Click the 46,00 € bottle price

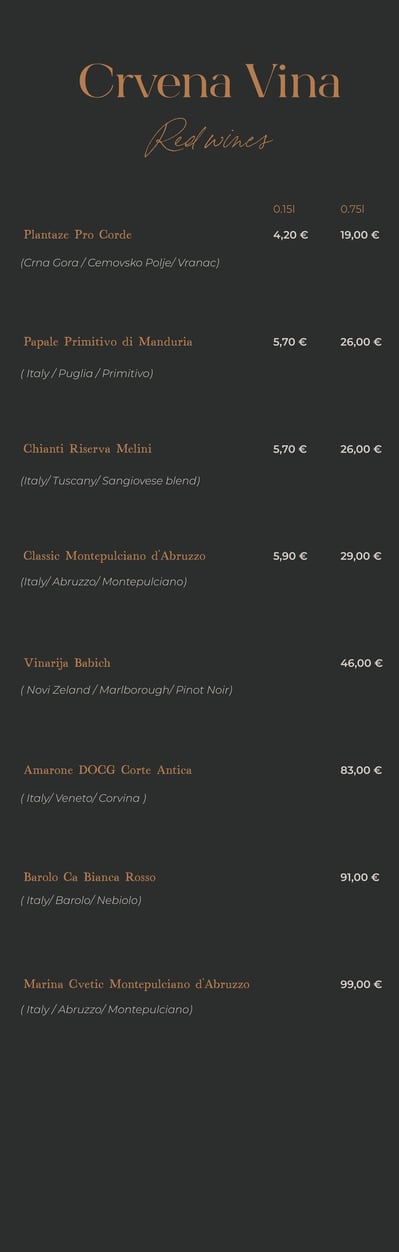(361, 663)
